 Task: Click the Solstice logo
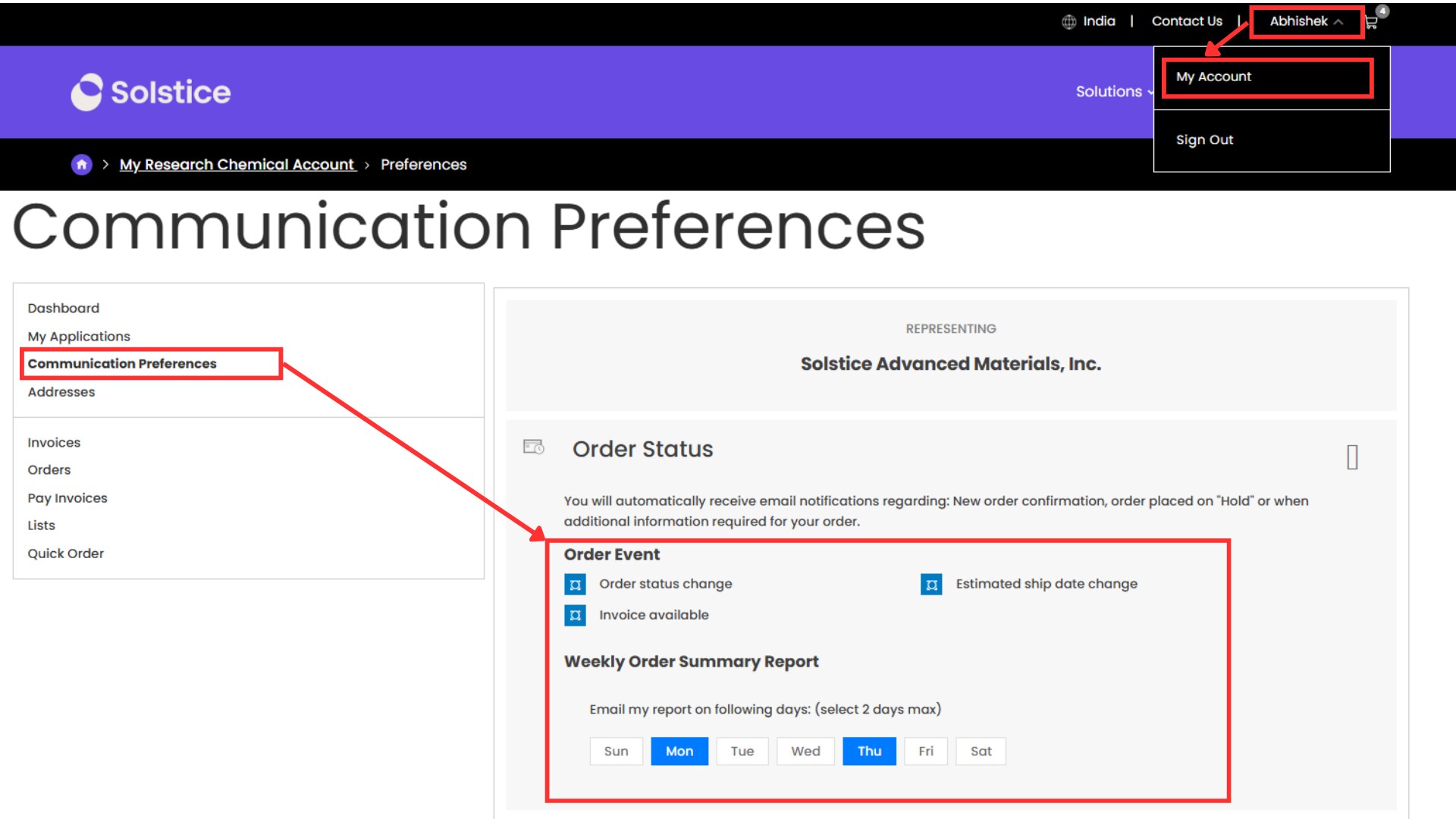click(x=151, y=92)
